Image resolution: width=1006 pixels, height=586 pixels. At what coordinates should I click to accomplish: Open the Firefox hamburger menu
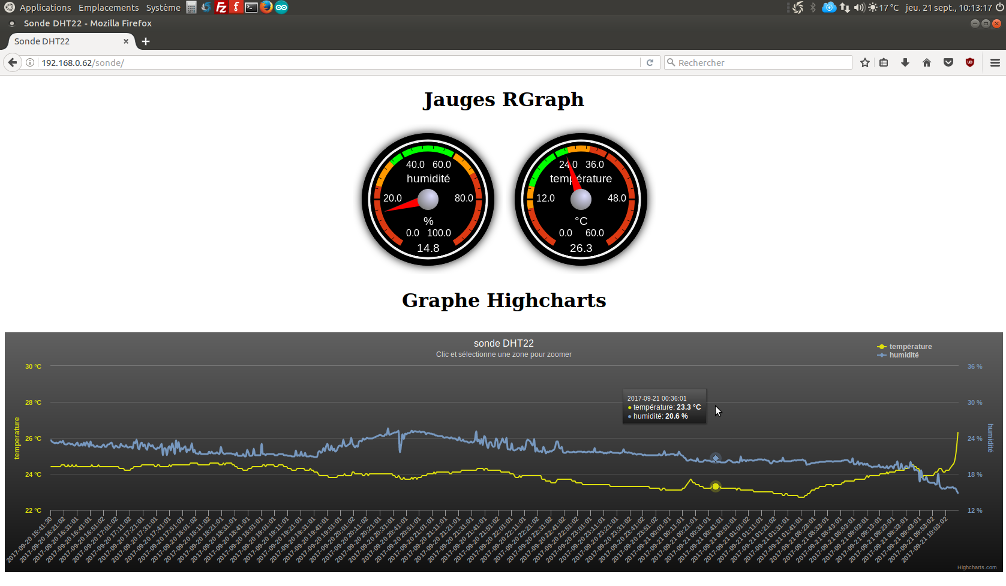[995, 62]
